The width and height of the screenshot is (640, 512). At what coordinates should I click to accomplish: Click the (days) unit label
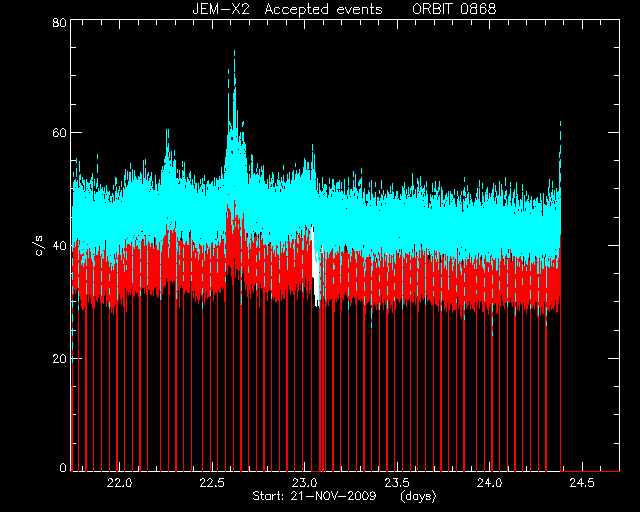point(418,497)
